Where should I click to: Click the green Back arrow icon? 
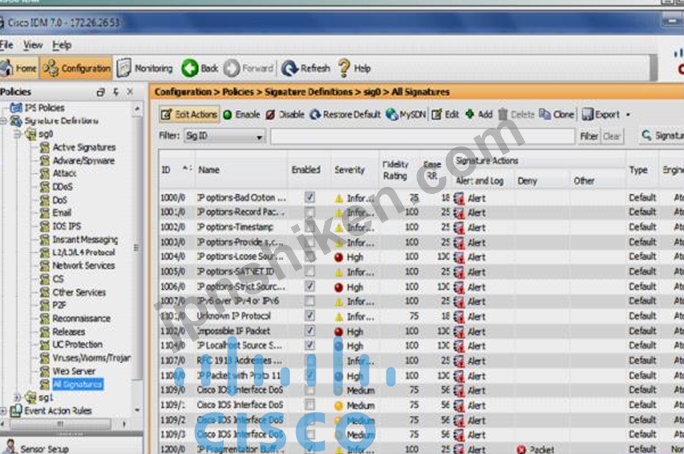tap(190, 68)
